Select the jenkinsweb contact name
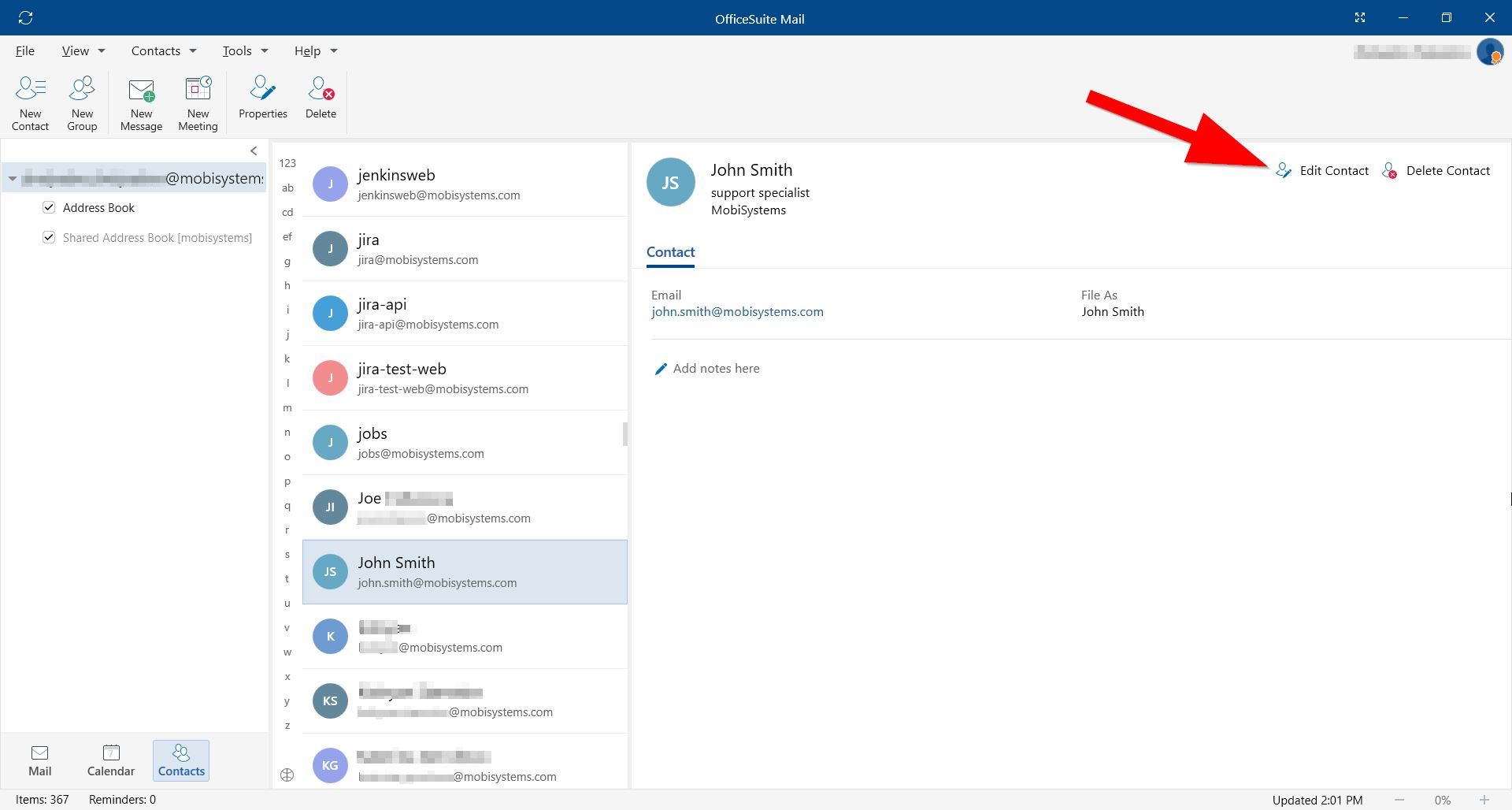1512x810 pixels. (x=396, y=175)
